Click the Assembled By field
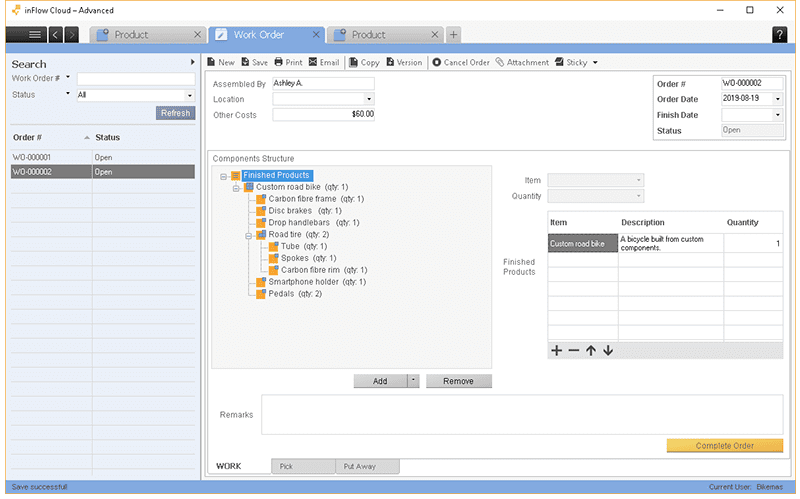Image resolution: width=800 pixels, height=499 pixels. point(323,83)
